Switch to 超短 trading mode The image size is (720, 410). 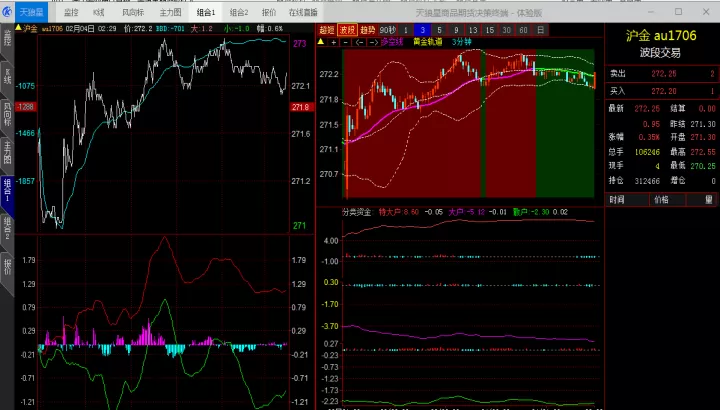pos(326,30)
